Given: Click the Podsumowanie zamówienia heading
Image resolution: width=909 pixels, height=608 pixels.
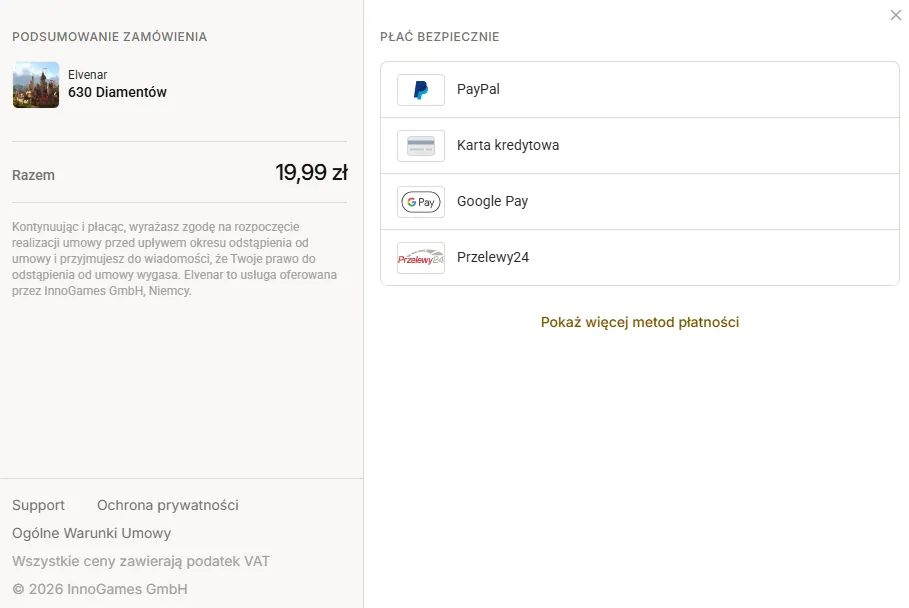Looking at the screenshot, I should pyautogui.click(x=110, y=37).
